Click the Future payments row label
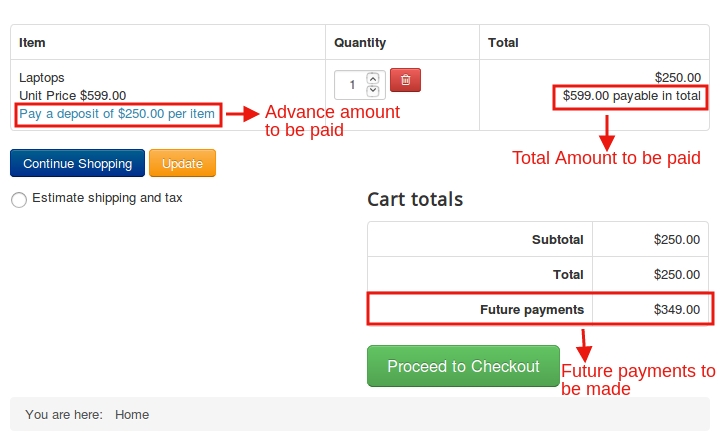The image size is (728, 437). coord(532,309)
